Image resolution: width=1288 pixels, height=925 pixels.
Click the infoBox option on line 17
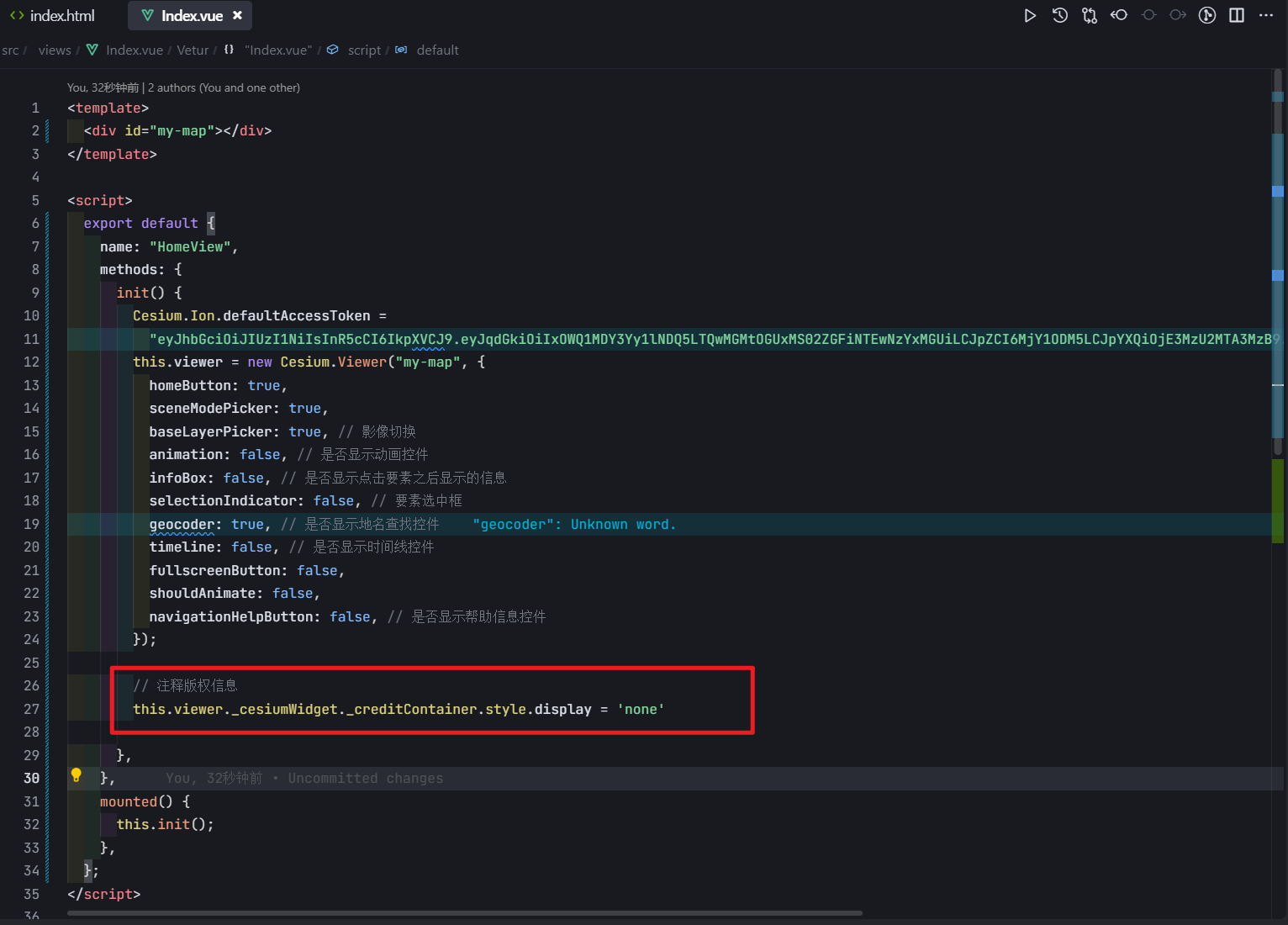coord(177,478)
